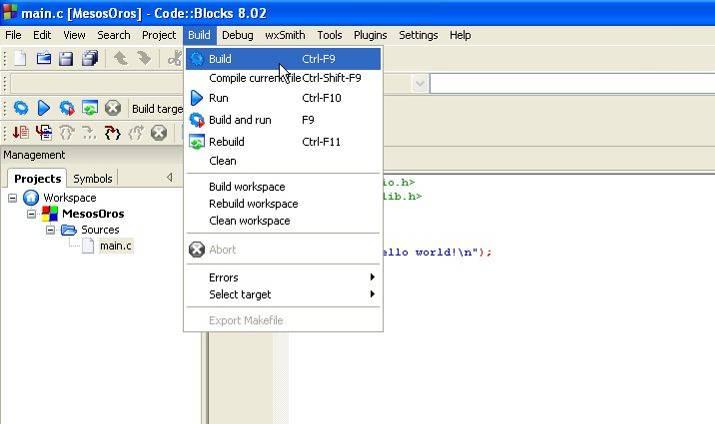Click the Undo arrow toolbar icon
This screenshot has width=715, height=424.
120,58
